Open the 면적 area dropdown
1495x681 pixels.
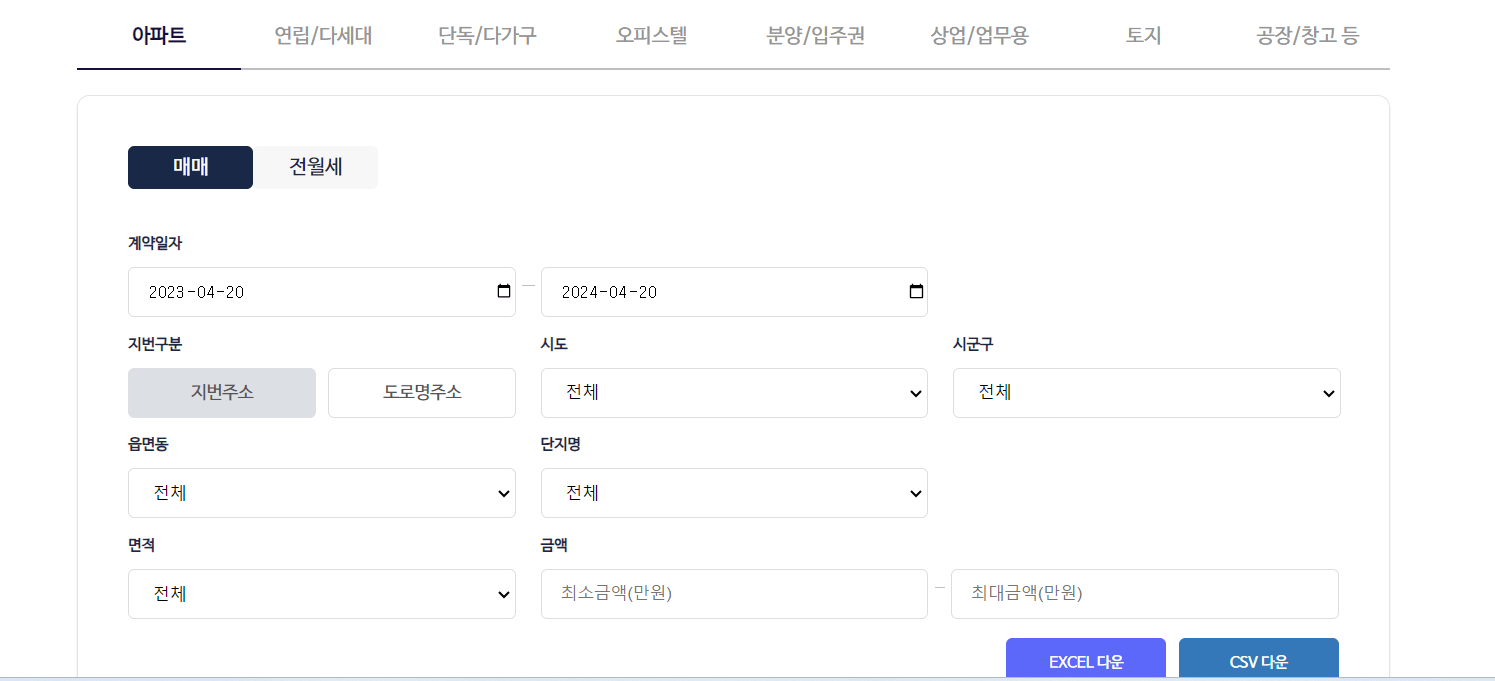321,593
